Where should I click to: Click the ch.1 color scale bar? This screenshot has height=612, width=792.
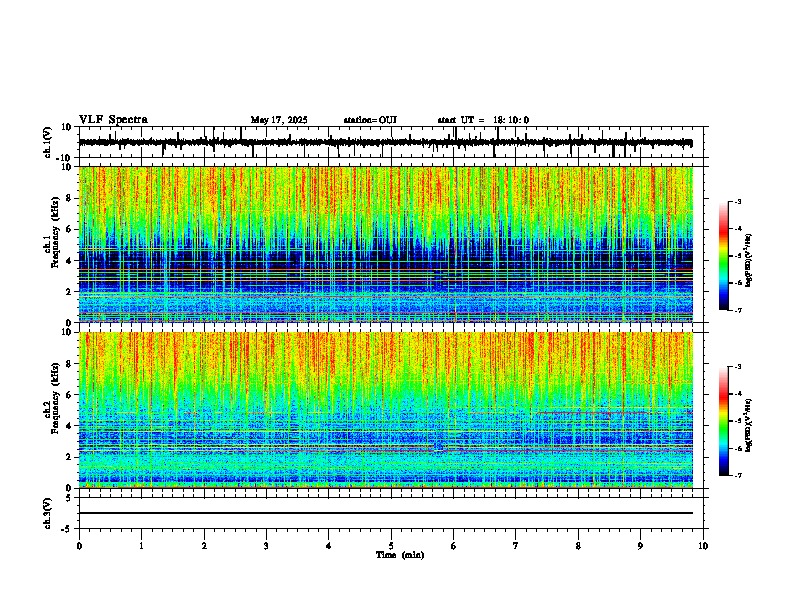[724, 256]
